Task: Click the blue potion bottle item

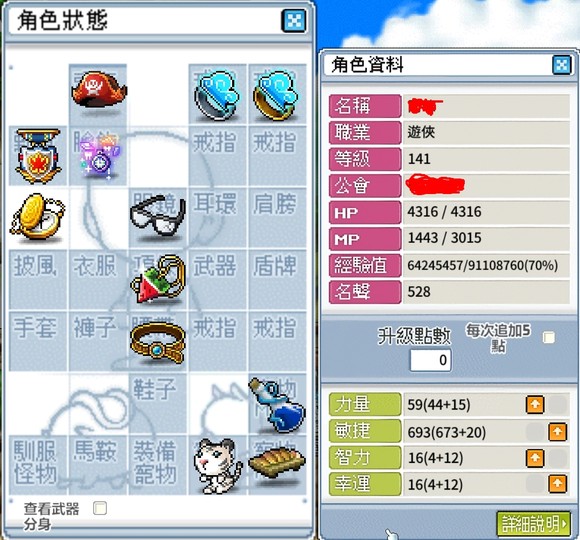Action: (x=277, y=405)
